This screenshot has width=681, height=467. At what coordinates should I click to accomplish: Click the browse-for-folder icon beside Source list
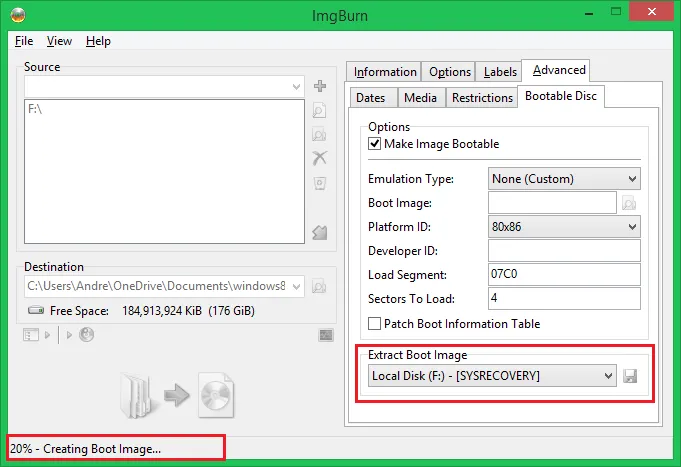point(319,134)
